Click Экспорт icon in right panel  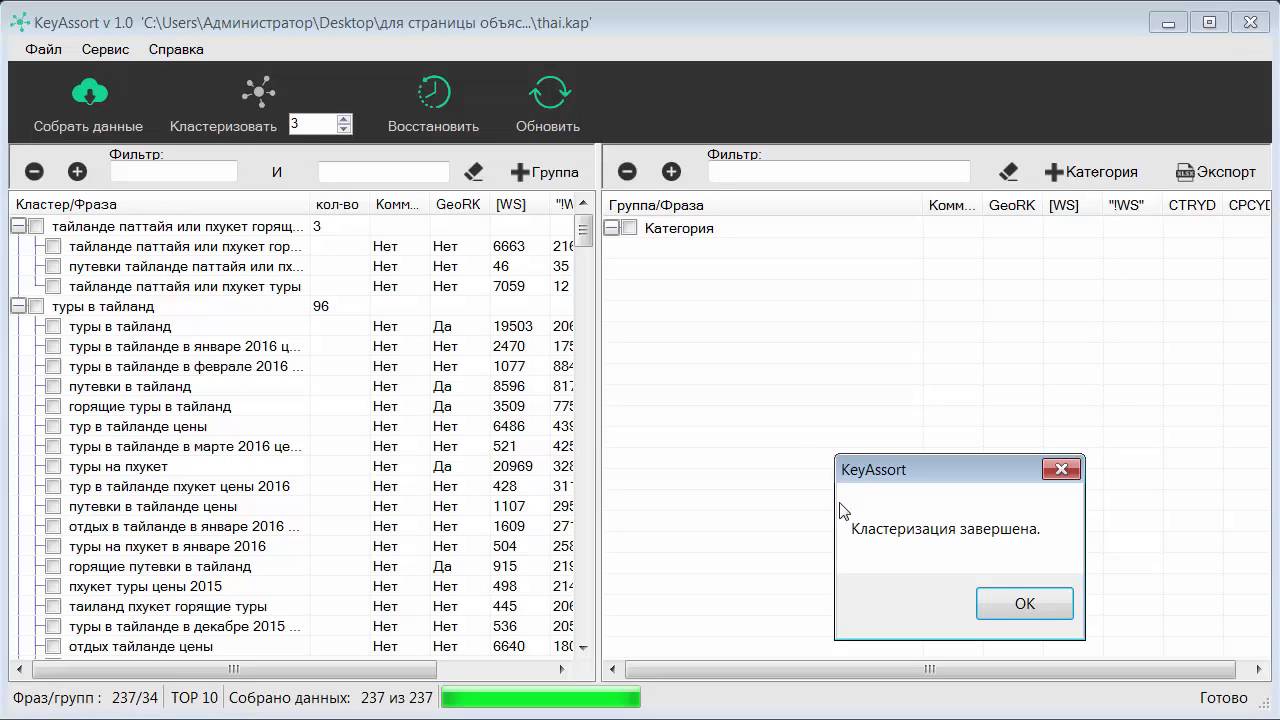click(1185, 172)
